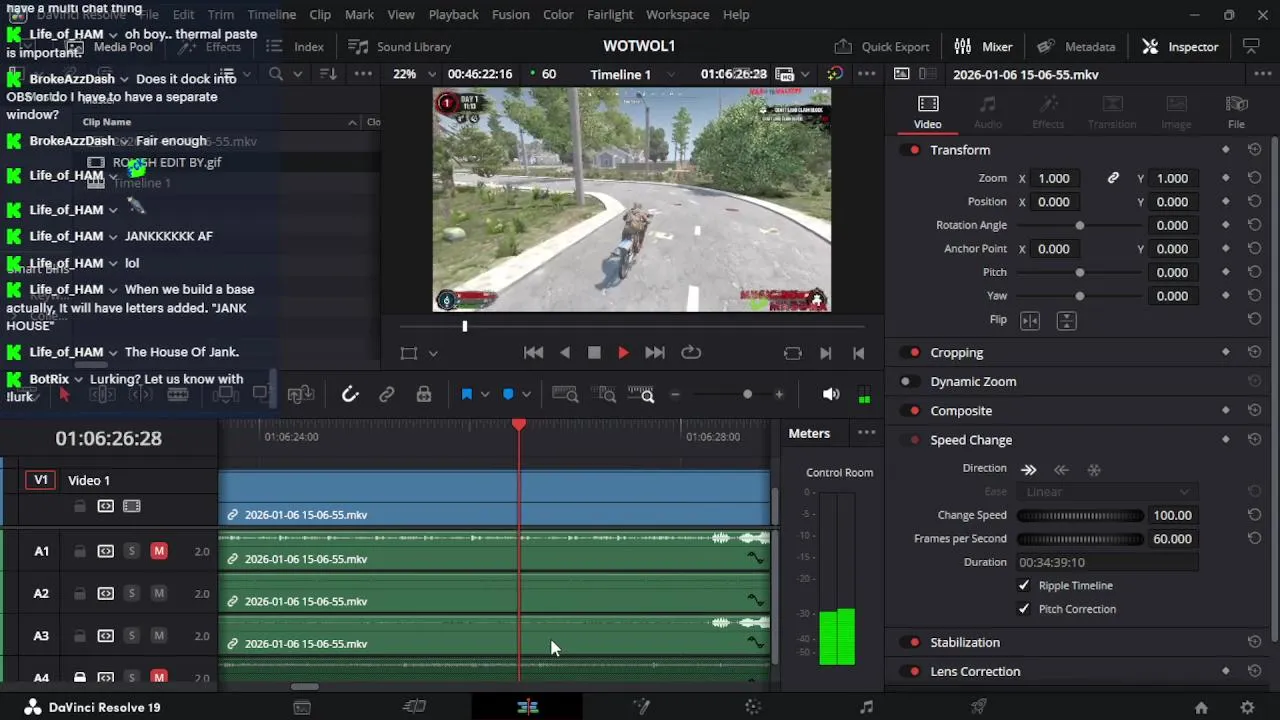Toggle bypass color grades in viewer
This screenshot has height=720, width=1280.
click(835, 74)
